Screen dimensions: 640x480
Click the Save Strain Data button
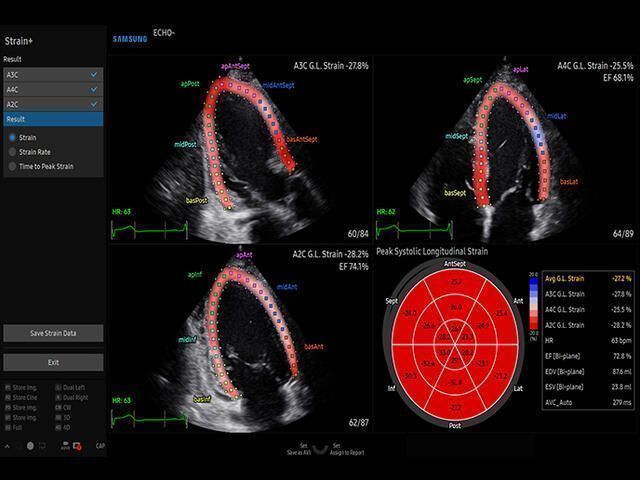[x=52, y=333]
